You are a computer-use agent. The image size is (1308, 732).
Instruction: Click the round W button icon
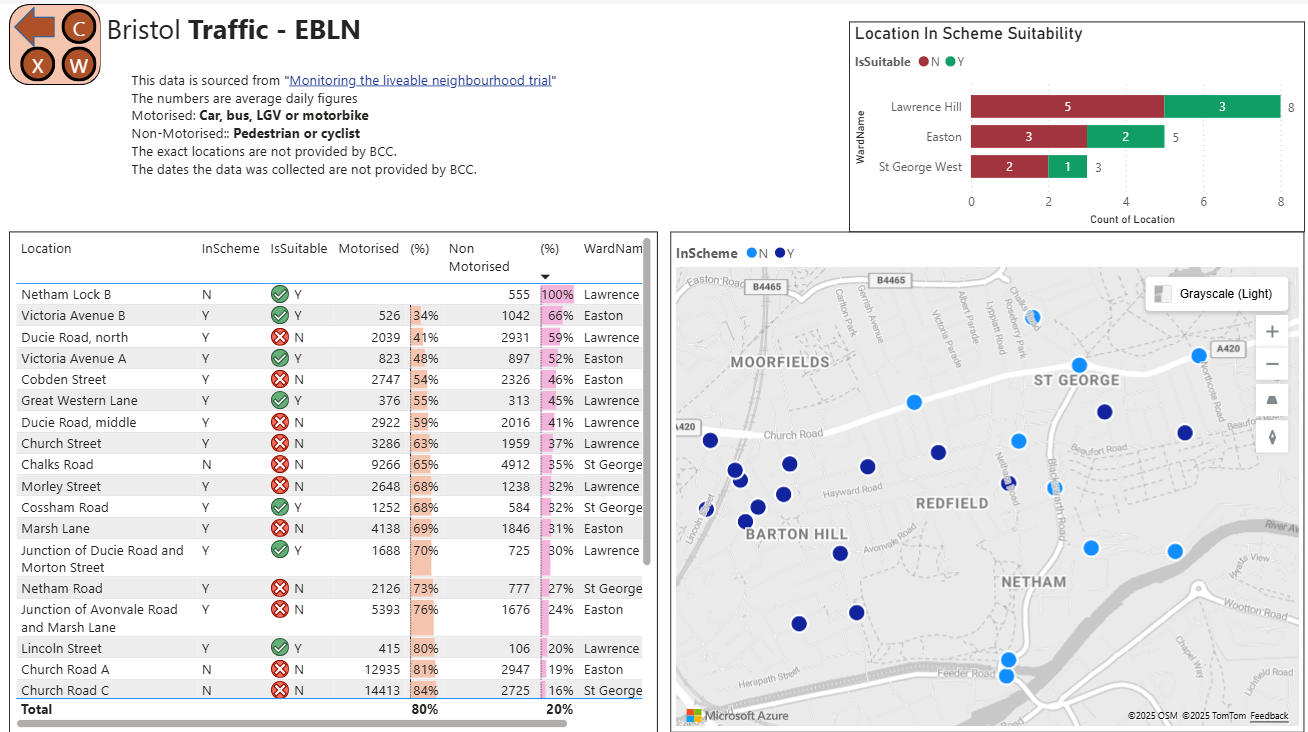79,66
